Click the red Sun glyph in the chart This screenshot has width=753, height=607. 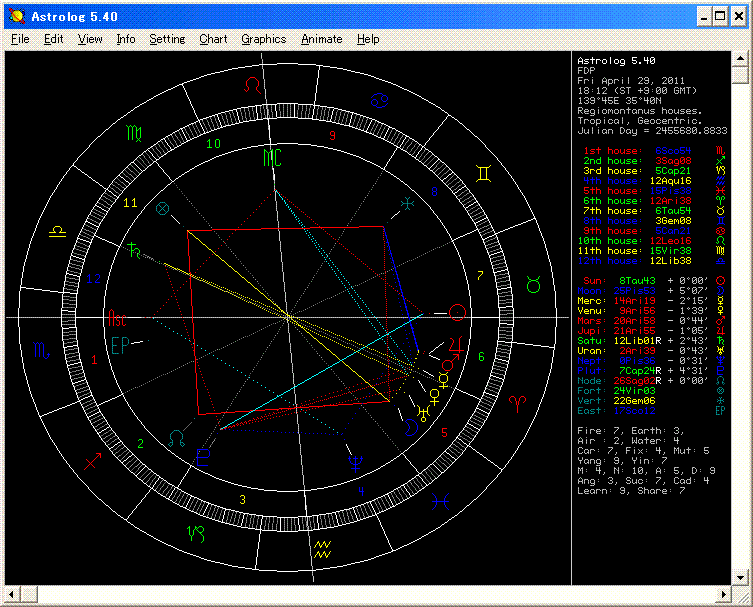coord(457,312)
